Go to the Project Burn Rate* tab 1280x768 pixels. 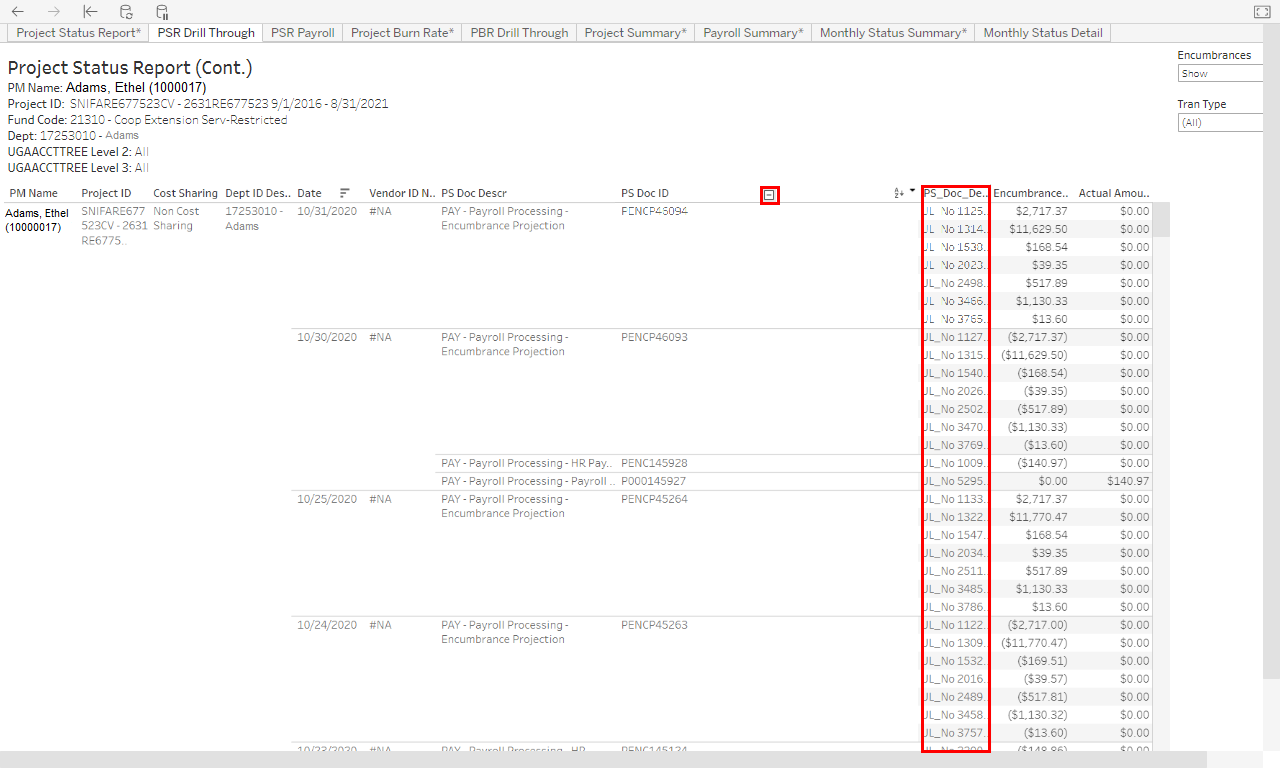pos(402,33)
